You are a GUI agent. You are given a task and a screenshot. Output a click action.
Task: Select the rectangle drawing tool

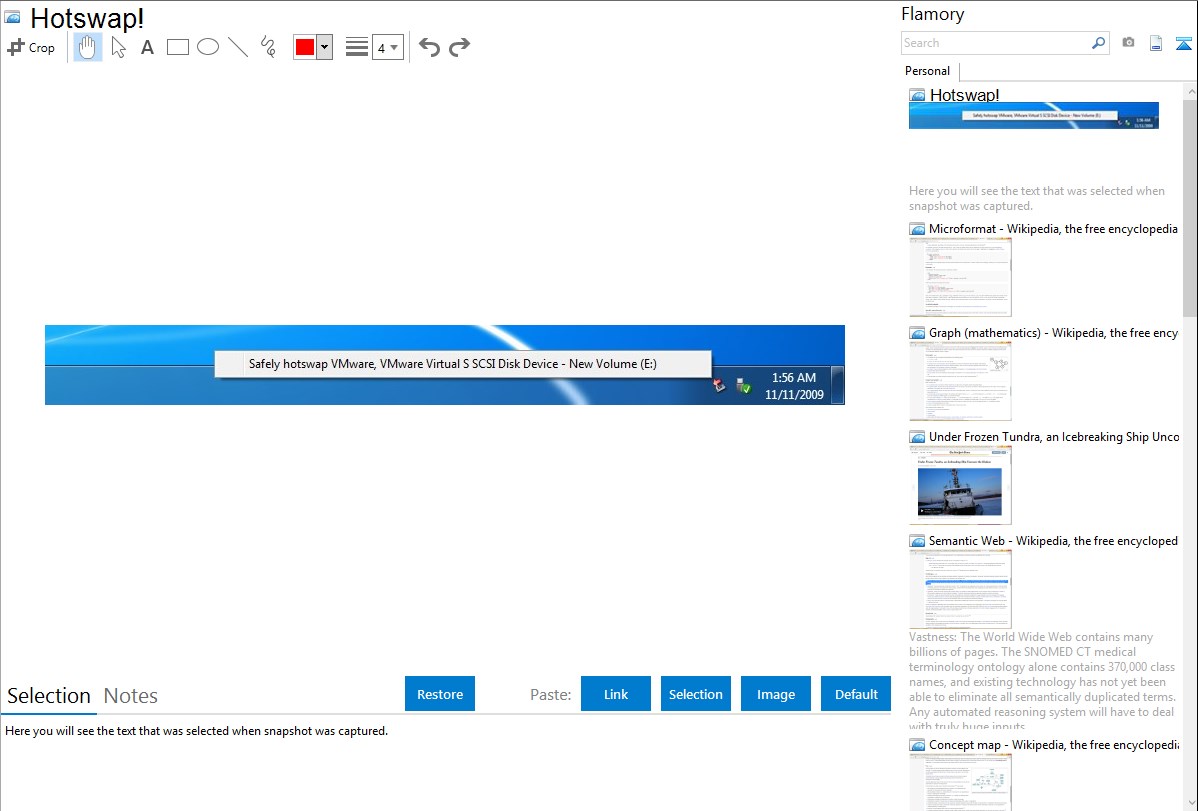pos(177,47)
